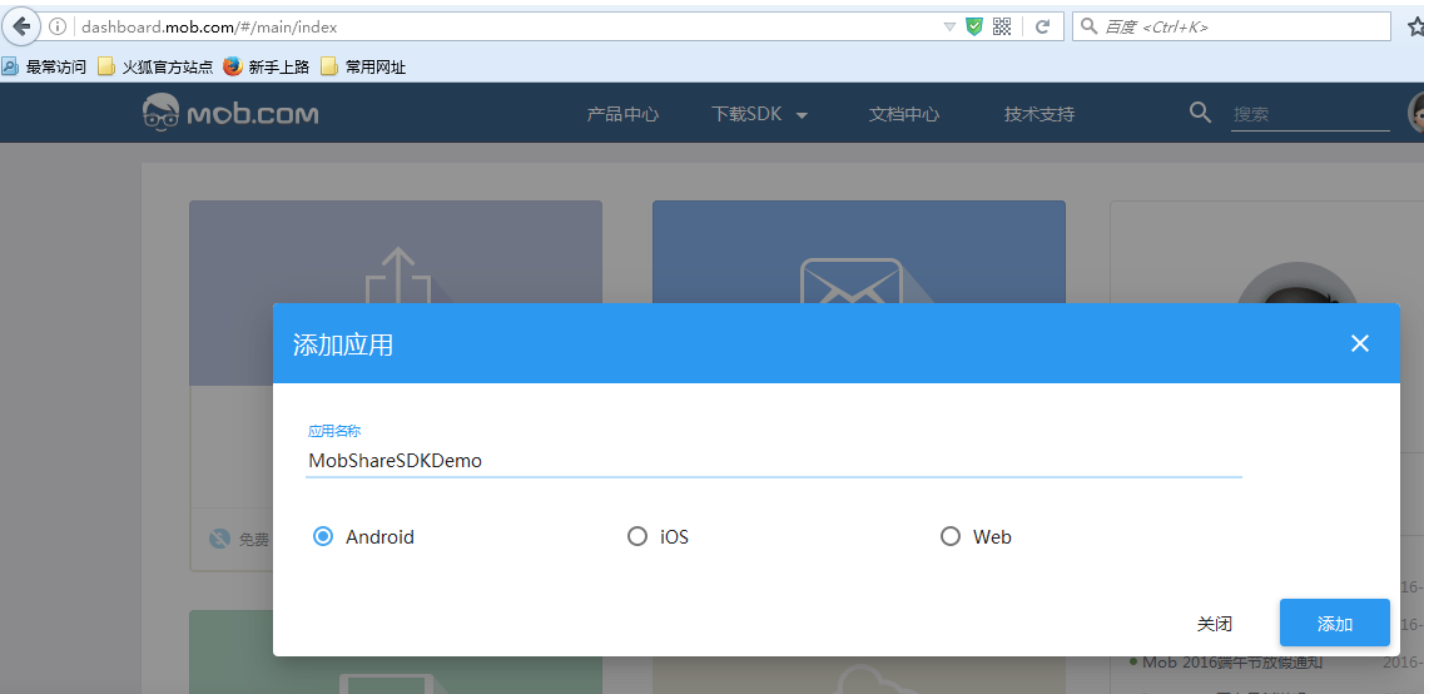This screenshot has width=1430, height=694.
Task: Click the blue 添加 button
Action: (x=1334, y=623)
